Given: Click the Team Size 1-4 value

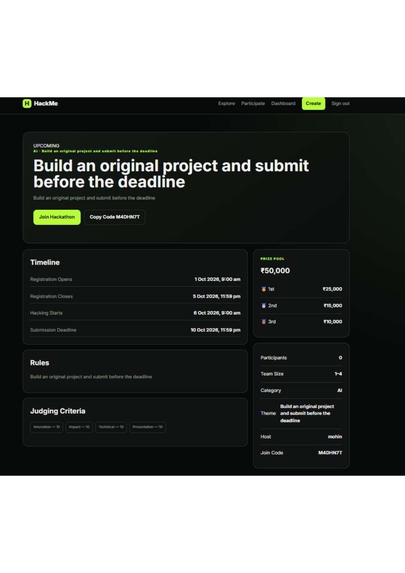Looking at the screenshot, I should pyautogui.click(x=338, y=374).
